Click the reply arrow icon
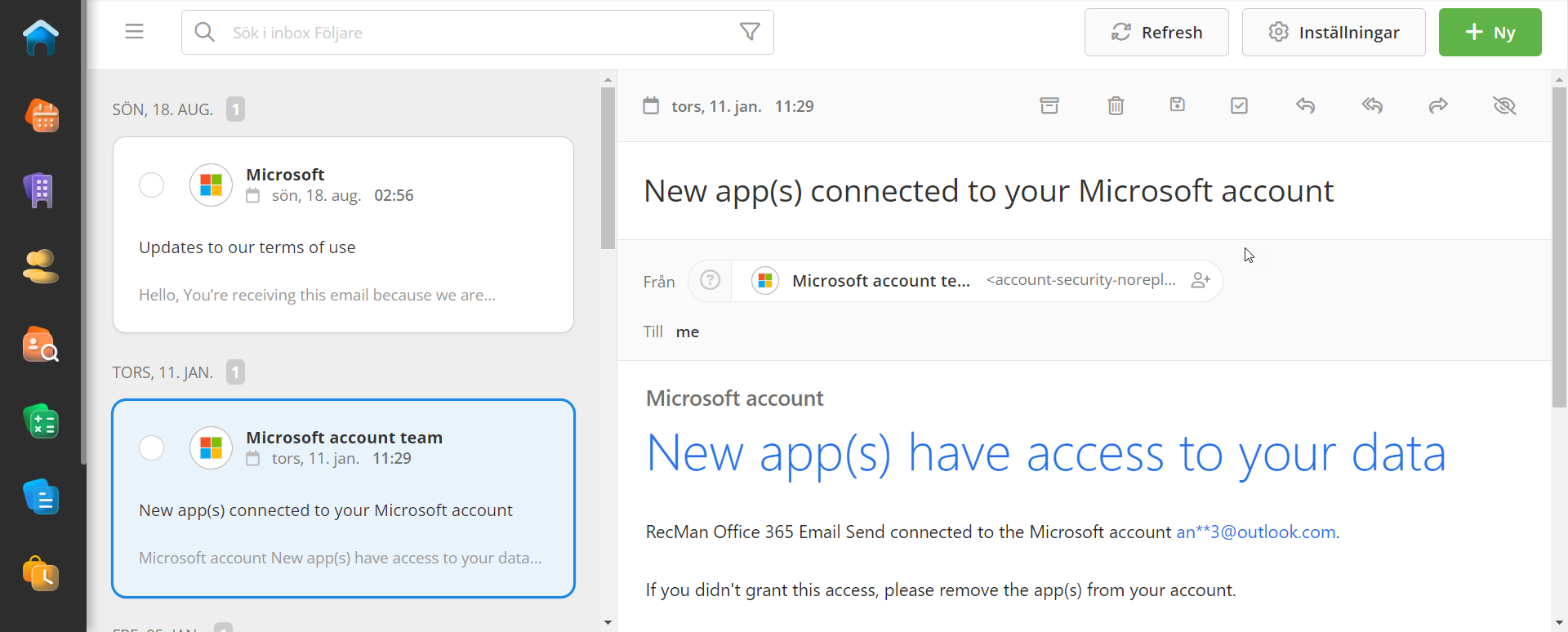Screen dimensions: 1568x632 coord(1305,105)
